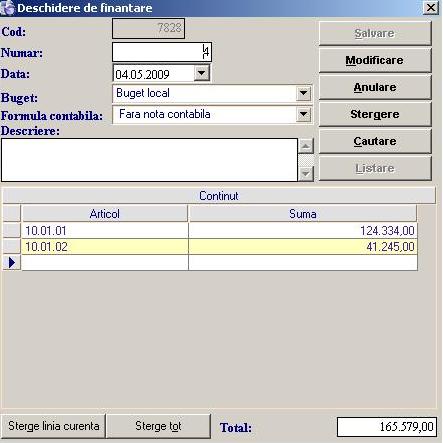
Task: Click the Anulare button
Action: [x=375, y=87]
